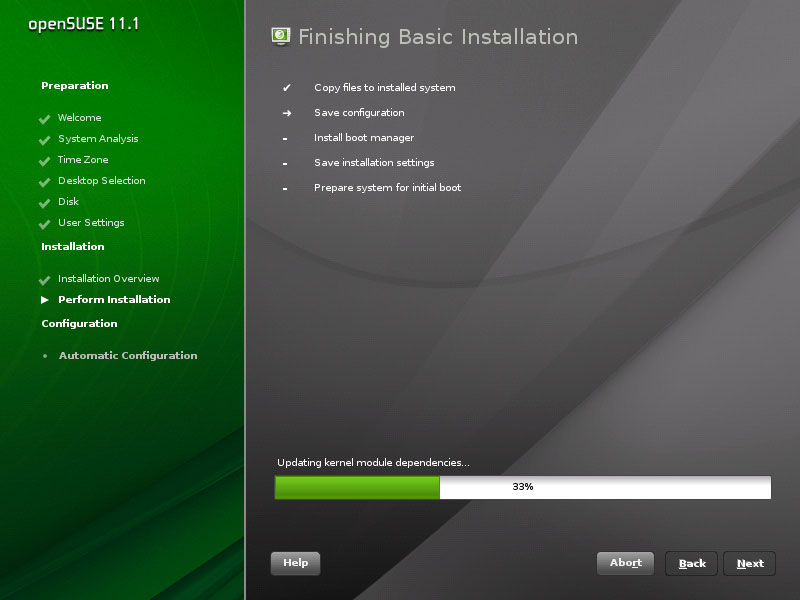Click the checkmark beside Desktop Selection
This screenshot has width=800, height=600.
click(x=44, y=182)
